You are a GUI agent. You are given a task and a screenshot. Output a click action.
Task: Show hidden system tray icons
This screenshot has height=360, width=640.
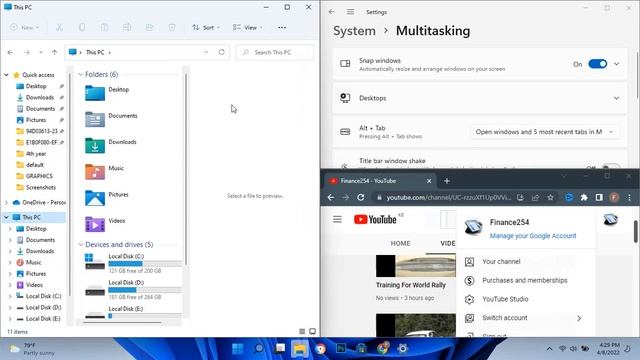[x=549, y=349]
